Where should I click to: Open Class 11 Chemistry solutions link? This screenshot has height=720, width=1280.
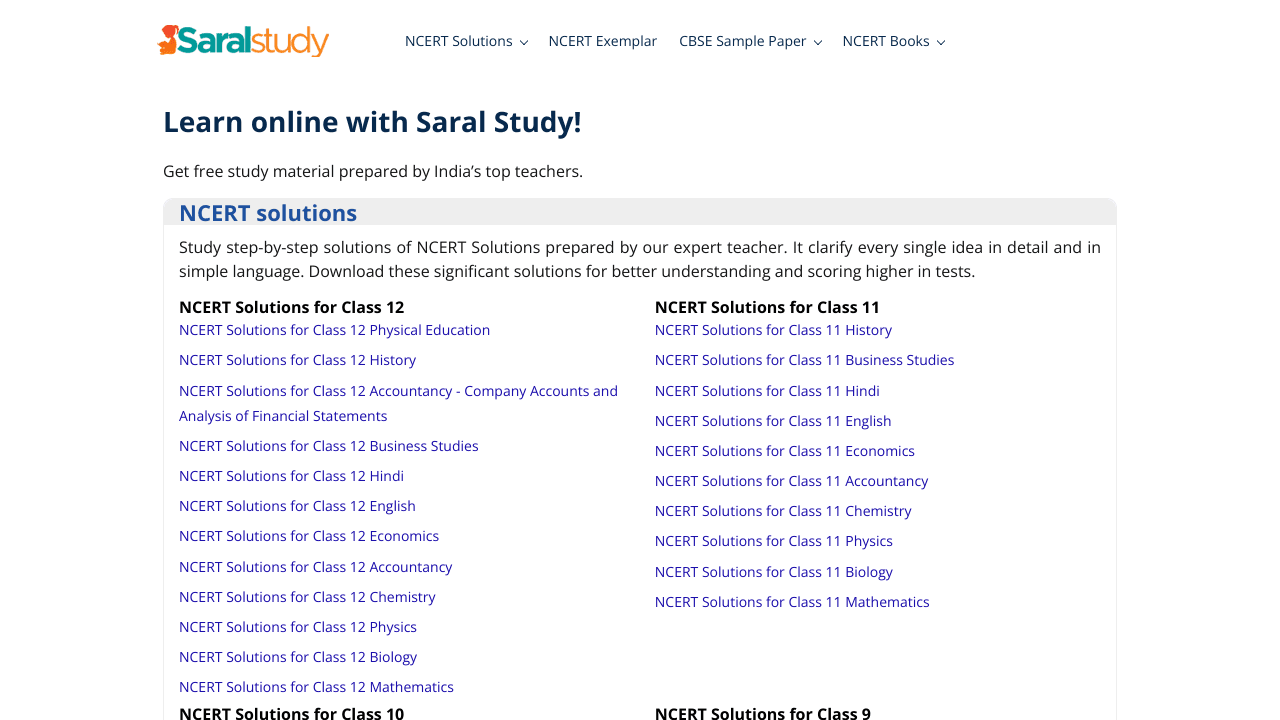(783, 511)
